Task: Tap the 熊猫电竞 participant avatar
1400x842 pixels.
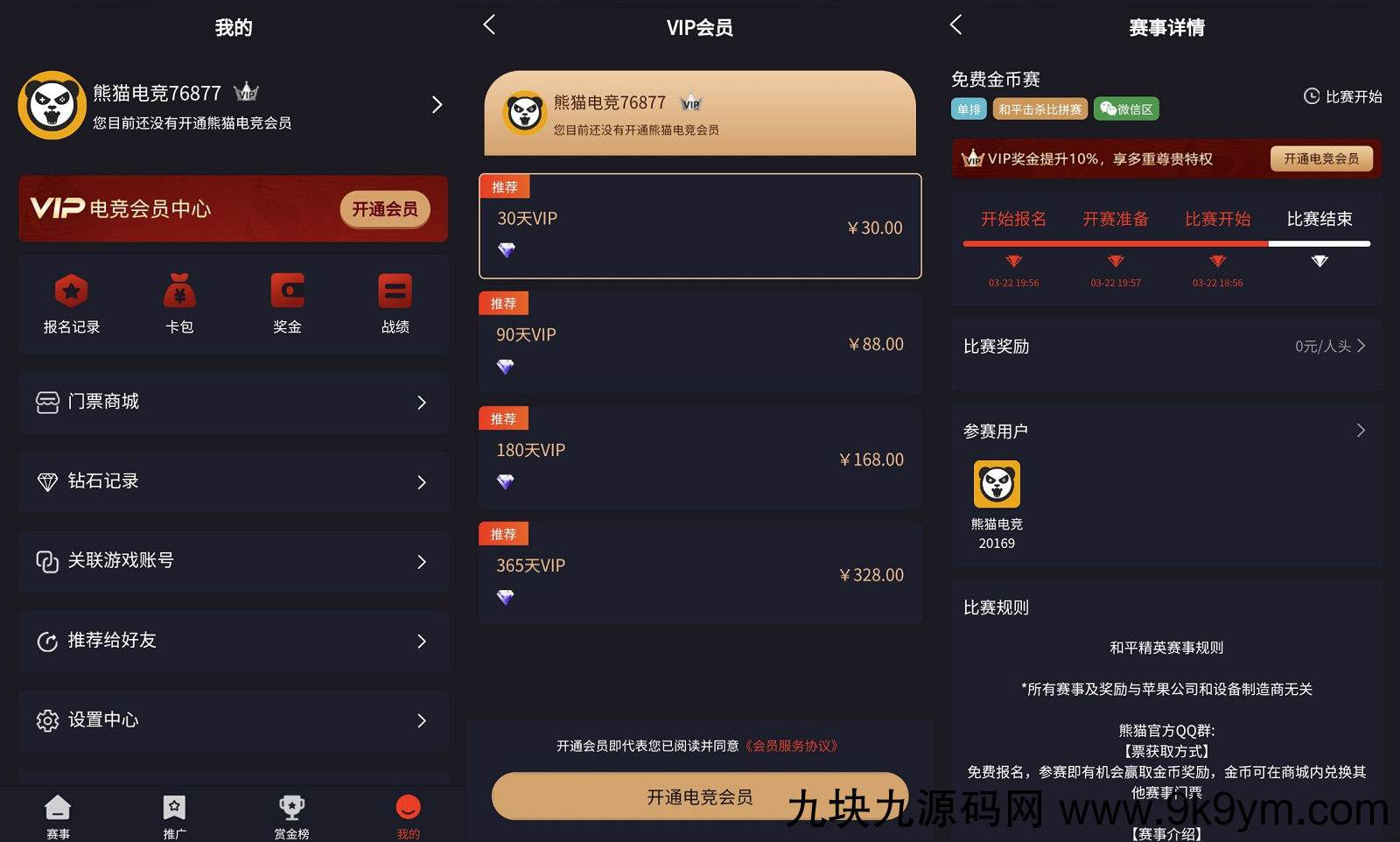Action: click(997, 484)
